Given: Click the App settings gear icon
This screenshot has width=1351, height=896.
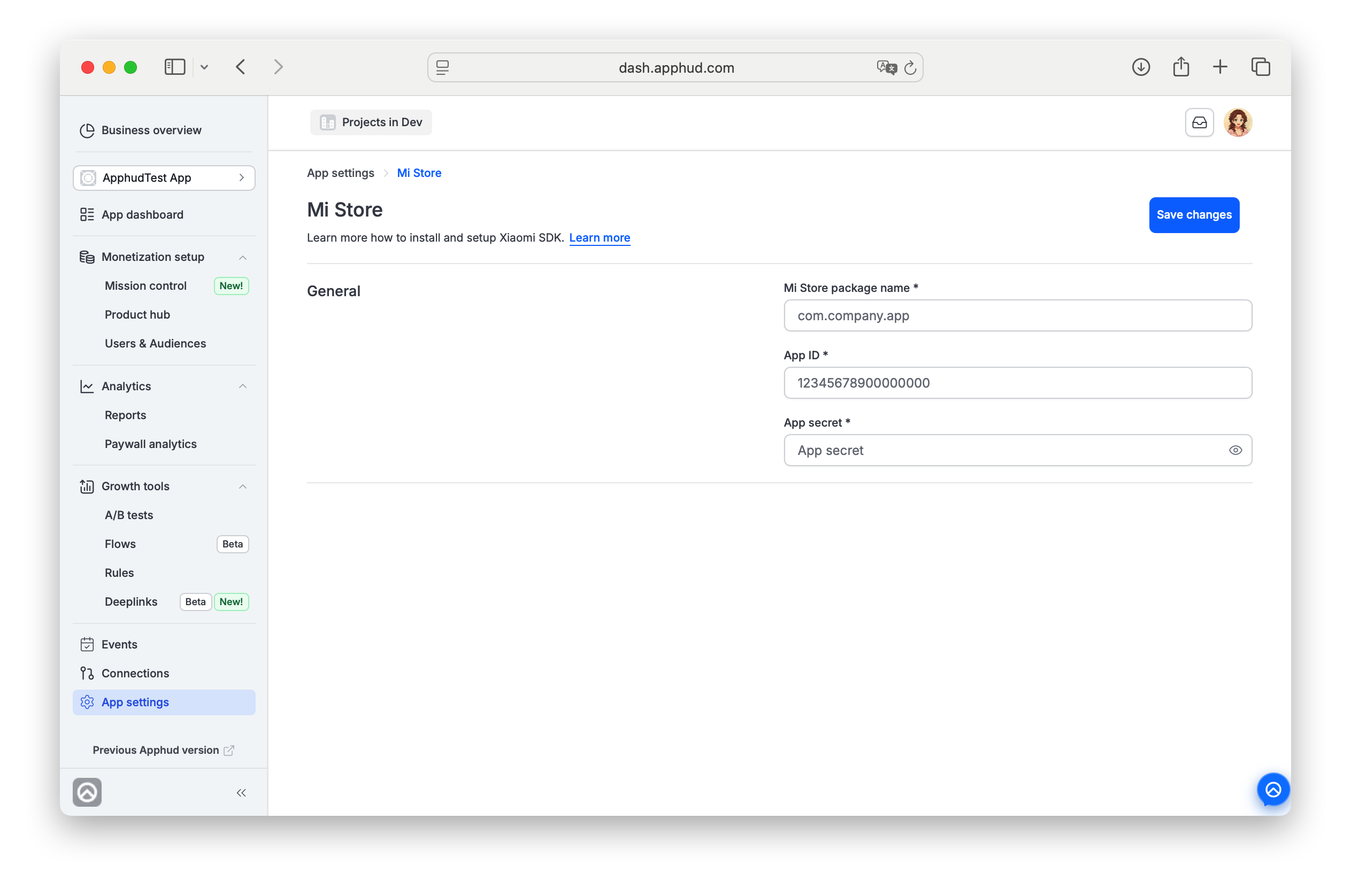Looking at the screenshot, I should click(87, 702).
